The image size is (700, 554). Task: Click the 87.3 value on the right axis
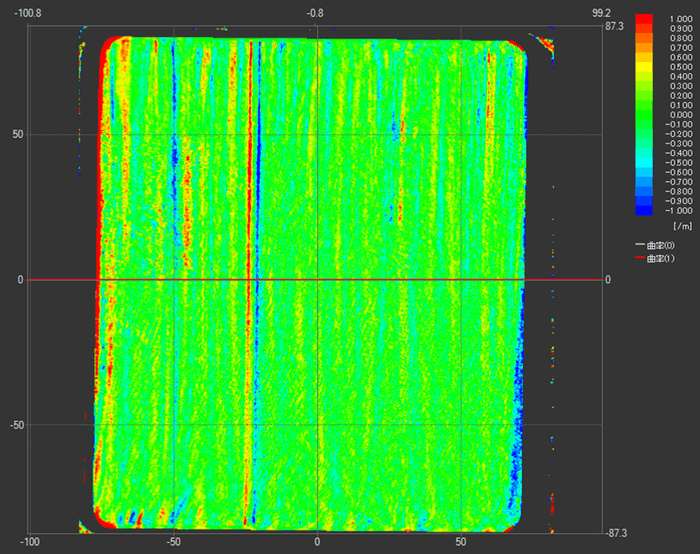615,26
